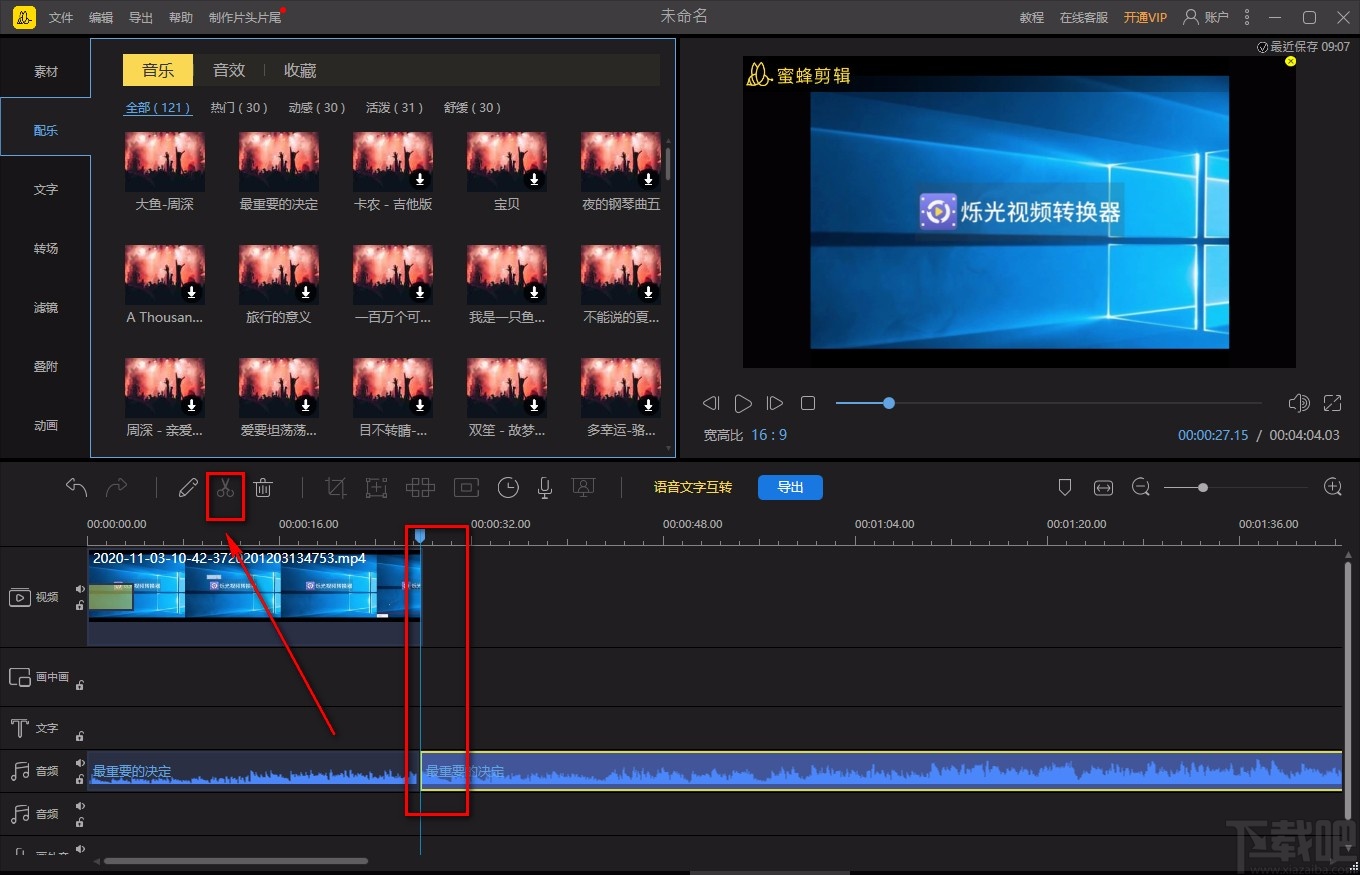The image size is (1360, 875).
Task: Select the mp4 video clip on timeline
Action: pos(255,597)
